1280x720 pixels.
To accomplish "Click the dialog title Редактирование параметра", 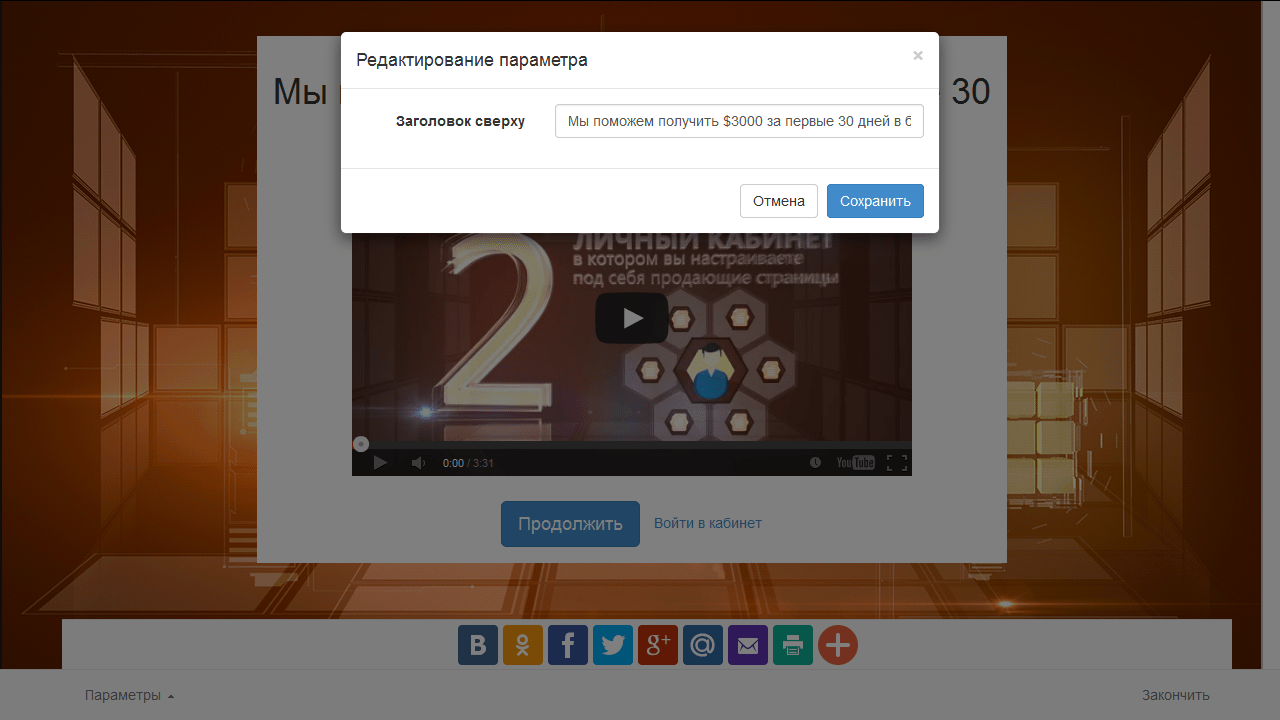I will [x=472, y=60].
